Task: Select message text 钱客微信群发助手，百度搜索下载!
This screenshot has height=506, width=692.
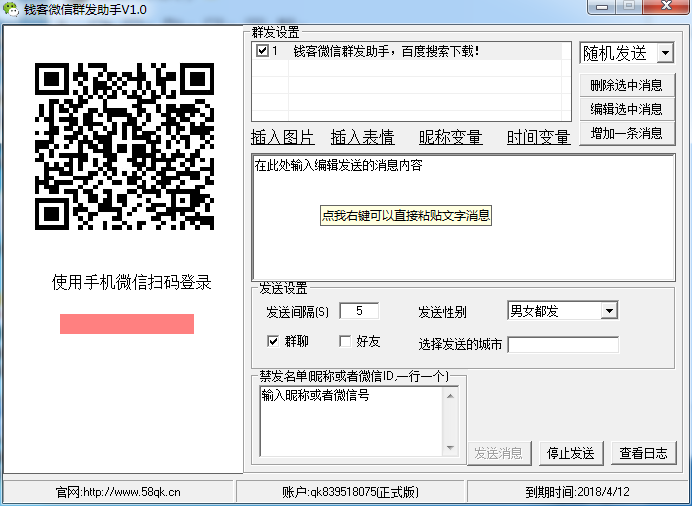Action: [x=386, y=51]
